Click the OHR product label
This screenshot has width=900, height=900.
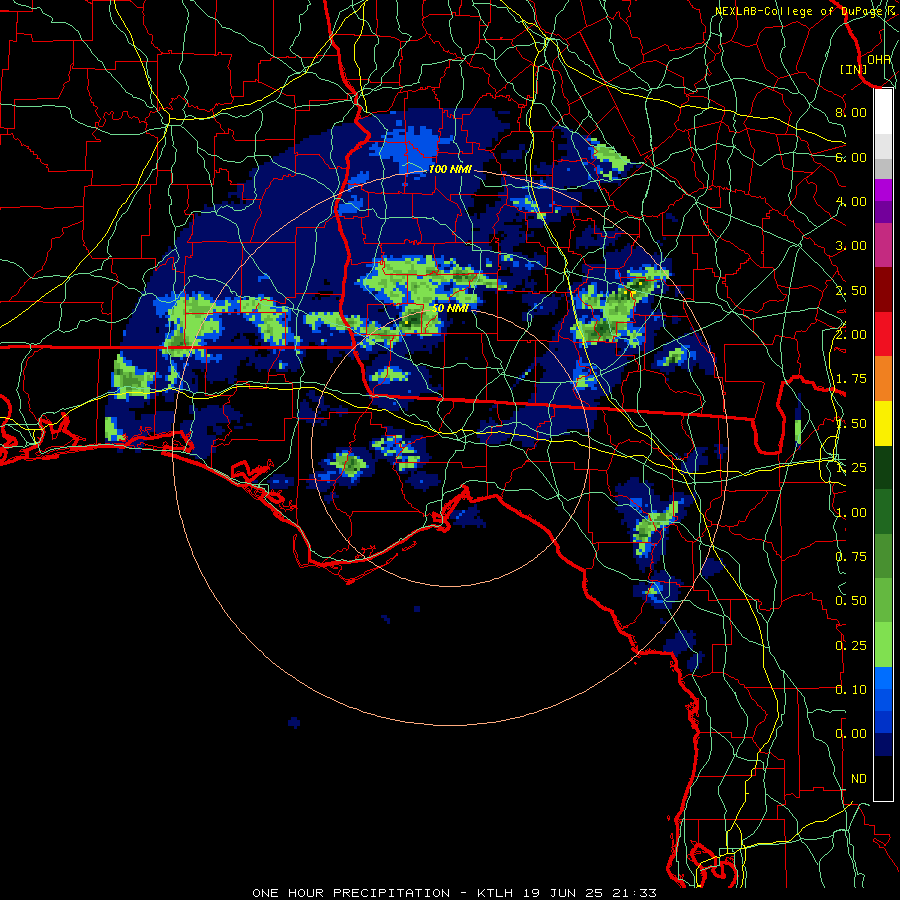[x=879, y=60]
